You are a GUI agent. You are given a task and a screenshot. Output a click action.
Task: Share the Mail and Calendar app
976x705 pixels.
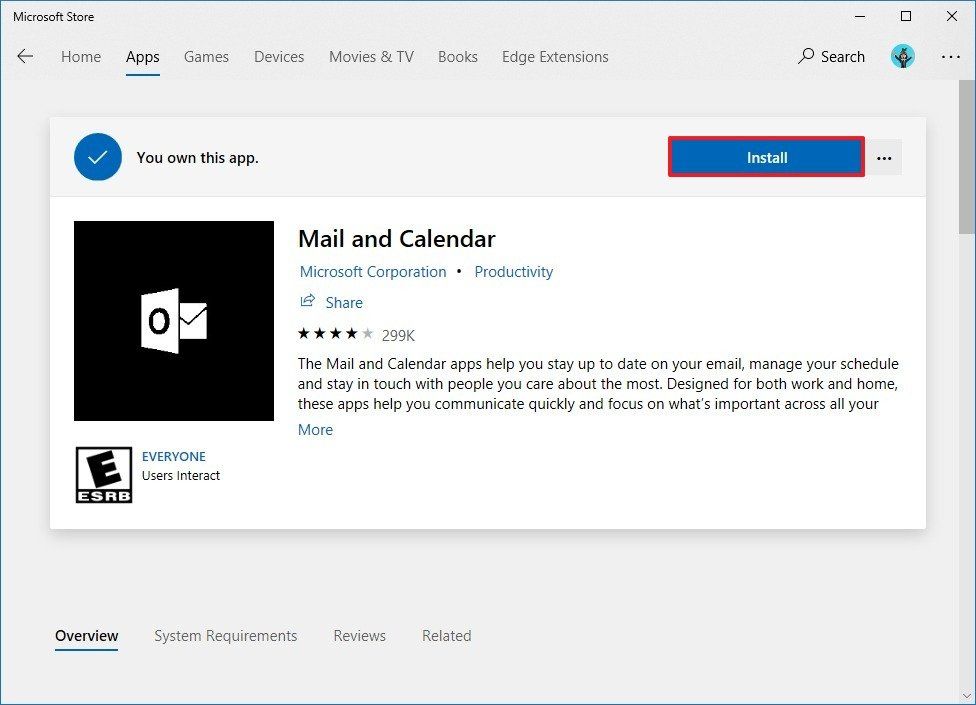tap(331, 302)
